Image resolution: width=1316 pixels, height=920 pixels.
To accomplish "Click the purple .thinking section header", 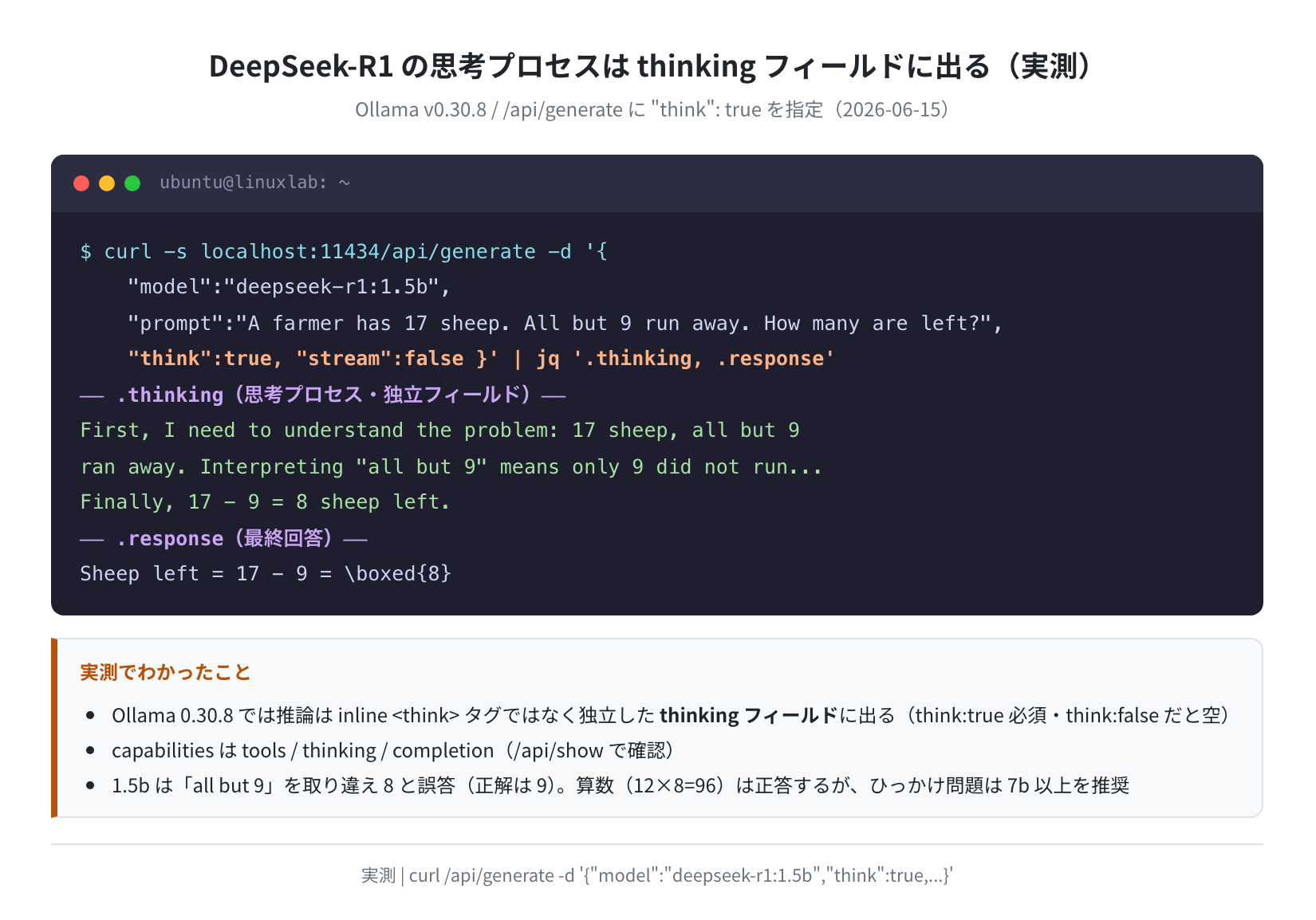I will pyautogui.click(x=323, y=395).
